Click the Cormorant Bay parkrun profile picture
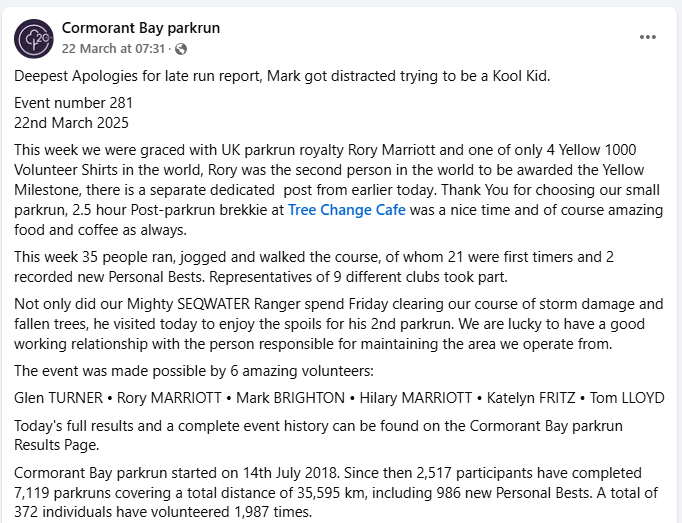 click(x=34, y=38)
